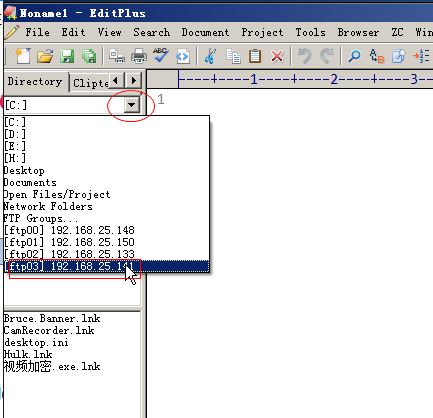Image resolution: width=433 pixels, height=418 pixels.
Task: Select [H:] drive in the list
Action: pyautogui.click(x=107, y=158)
